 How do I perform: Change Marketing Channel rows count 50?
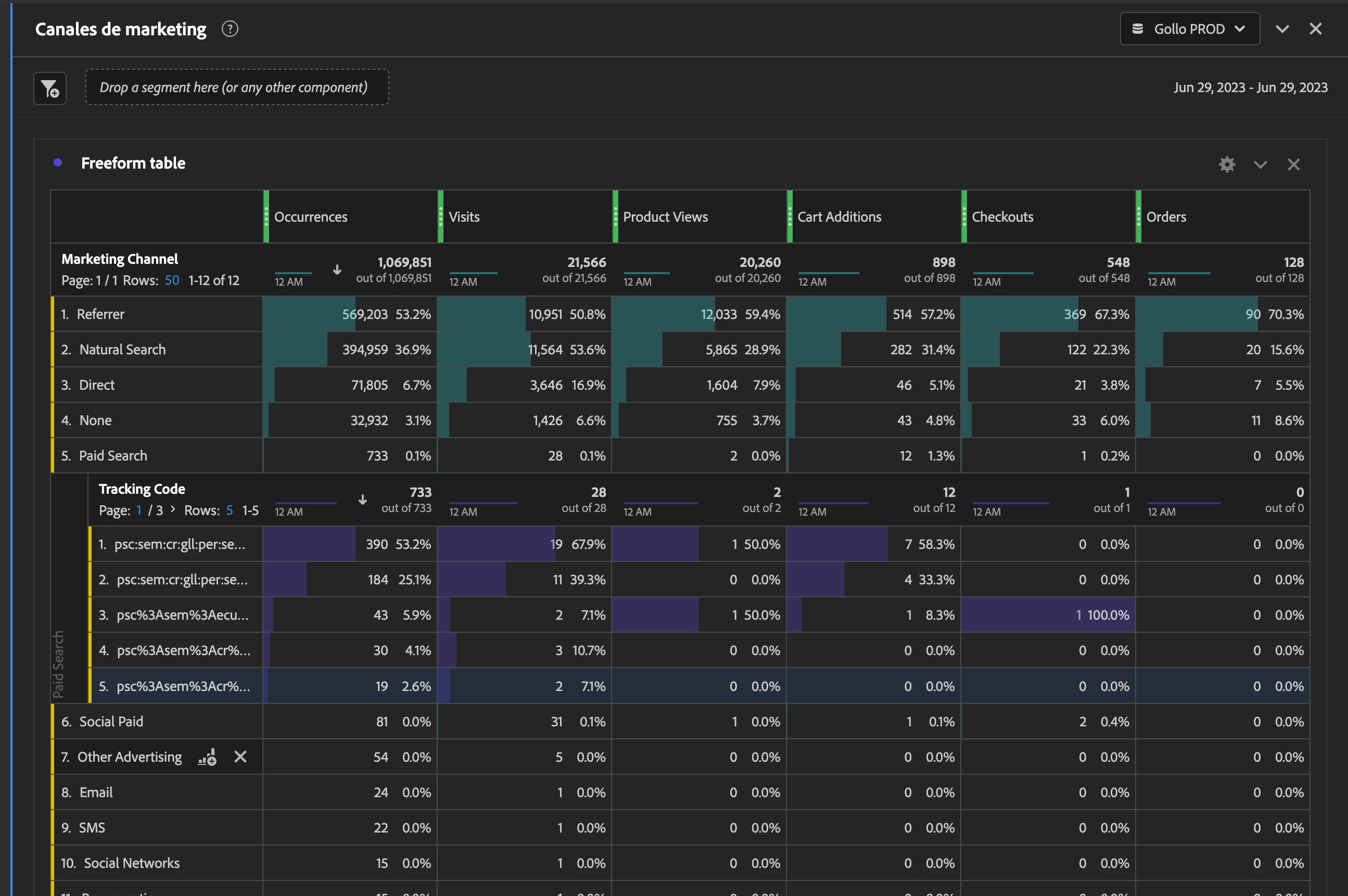point(172,280)
